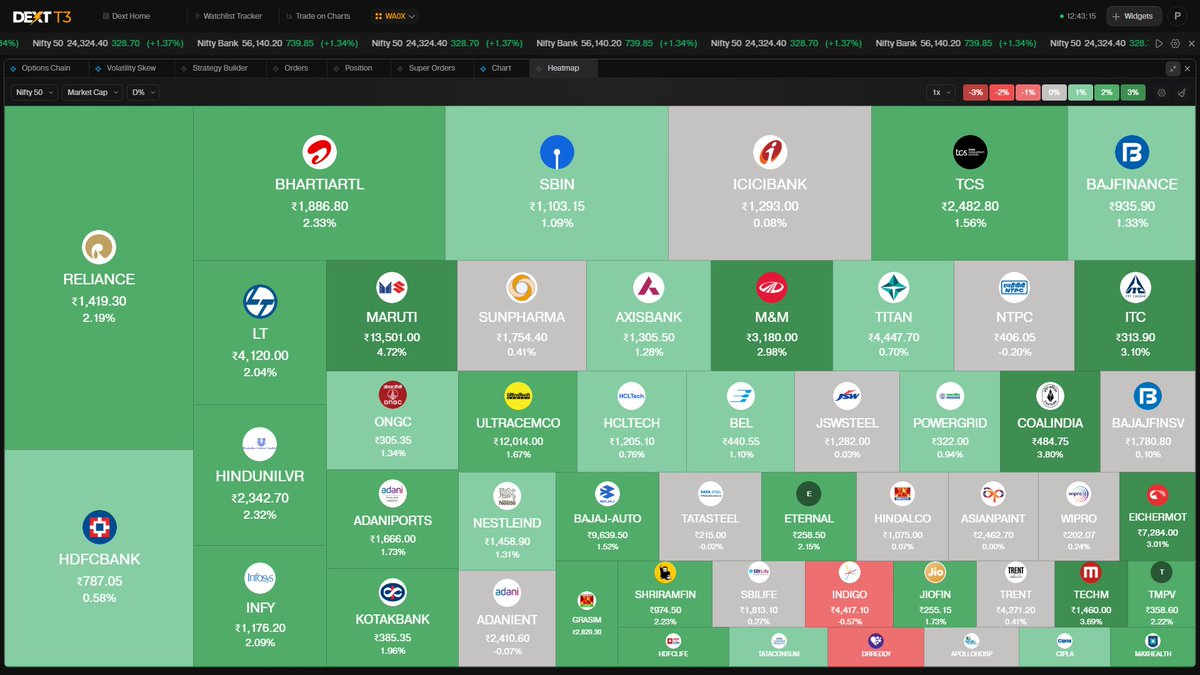Click BAJAJFINSV price ₹1,780.80

point(1147,441)
